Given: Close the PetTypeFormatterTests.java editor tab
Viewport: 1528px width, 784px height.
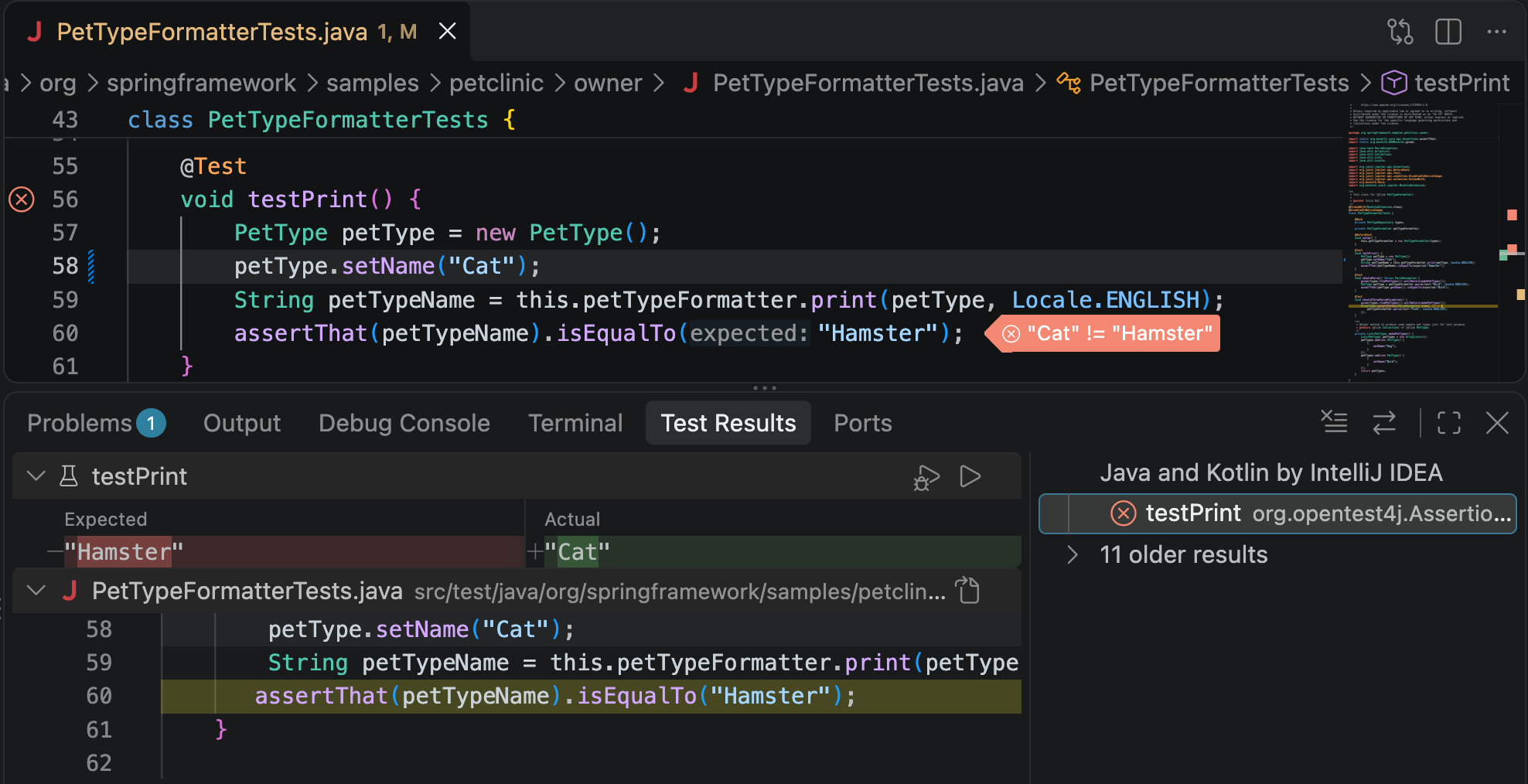Looking at the screenshot, I should (x=447, y=32).
